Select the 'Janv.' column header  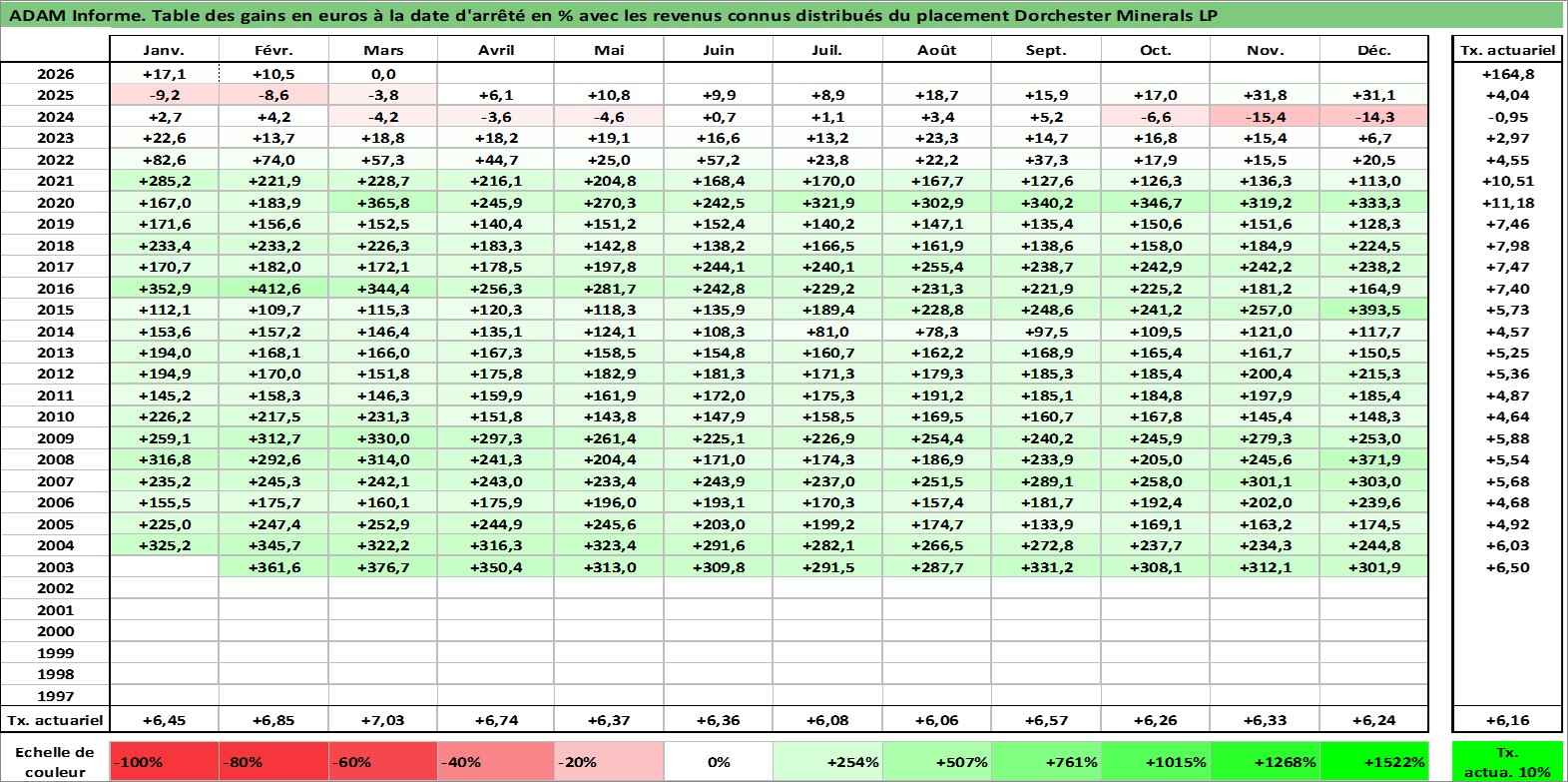(164, 50)
